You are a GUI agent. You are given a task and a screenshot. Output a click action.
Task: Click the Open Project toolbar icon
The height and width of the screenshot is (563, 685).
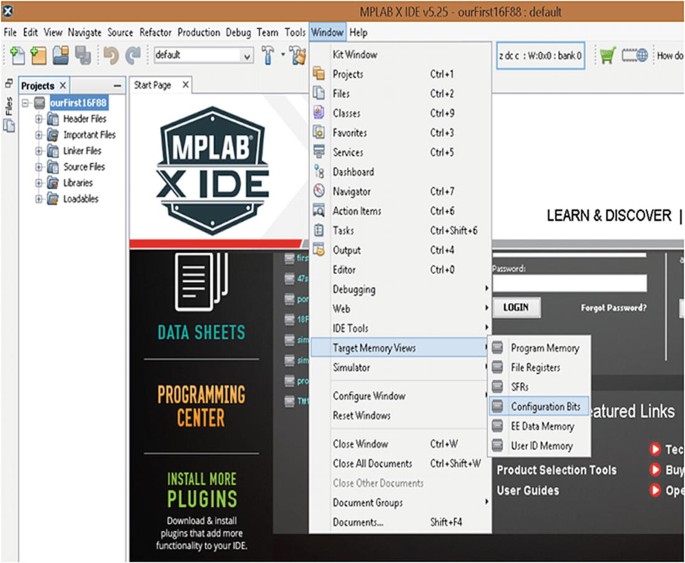point(60,56)
